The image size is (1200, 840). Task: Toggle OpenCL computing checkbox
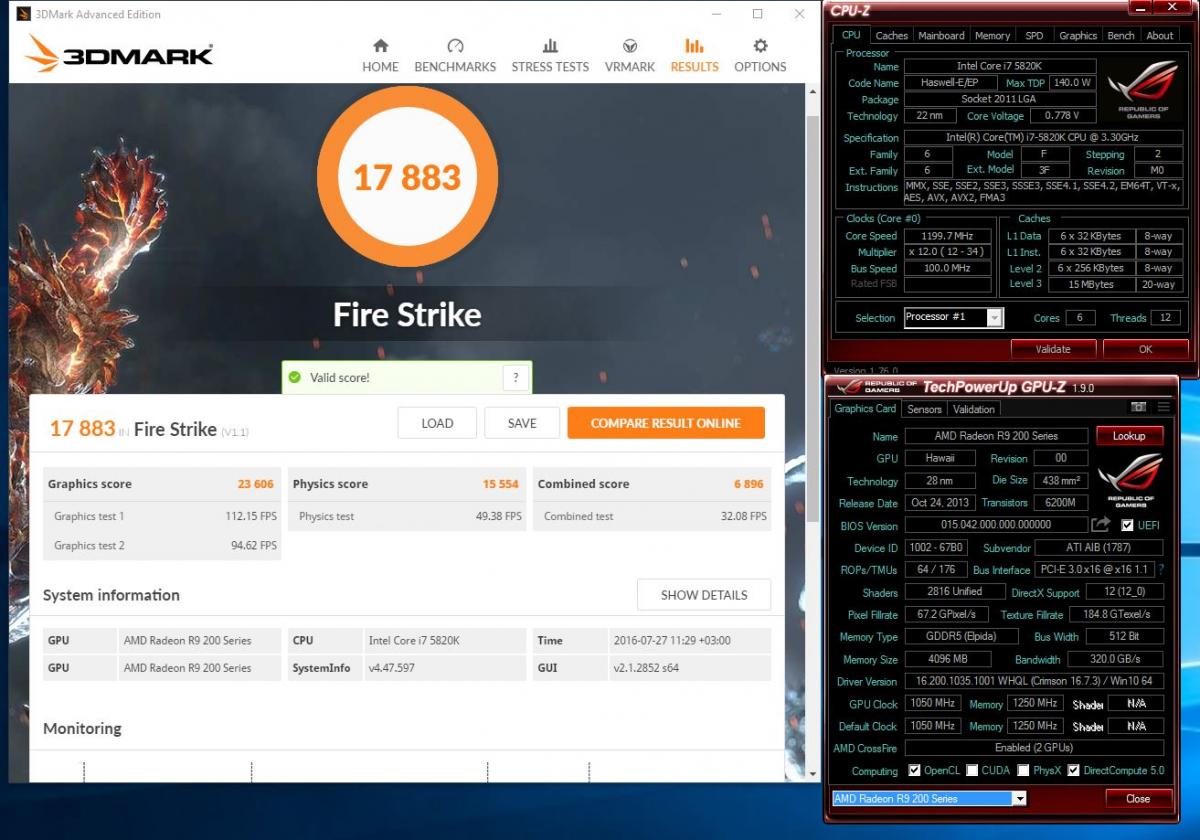(x=914, y=770)
